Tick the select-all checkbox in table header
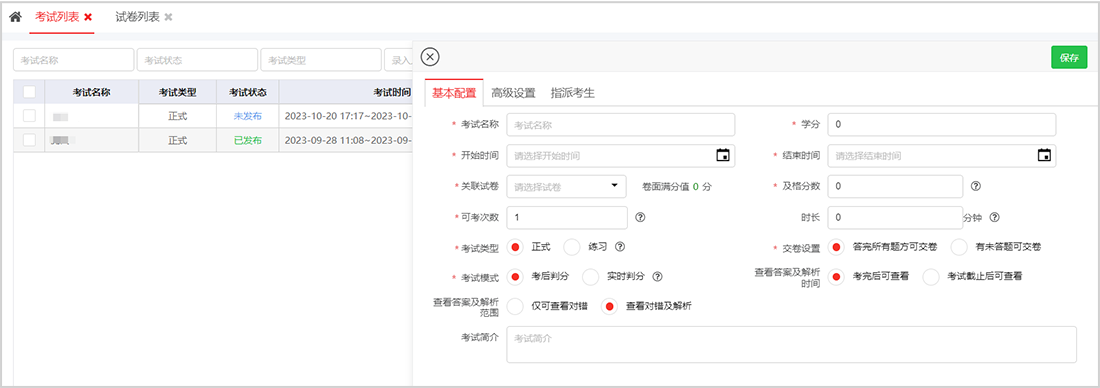 pyautogui.click(x=29, y=92)
